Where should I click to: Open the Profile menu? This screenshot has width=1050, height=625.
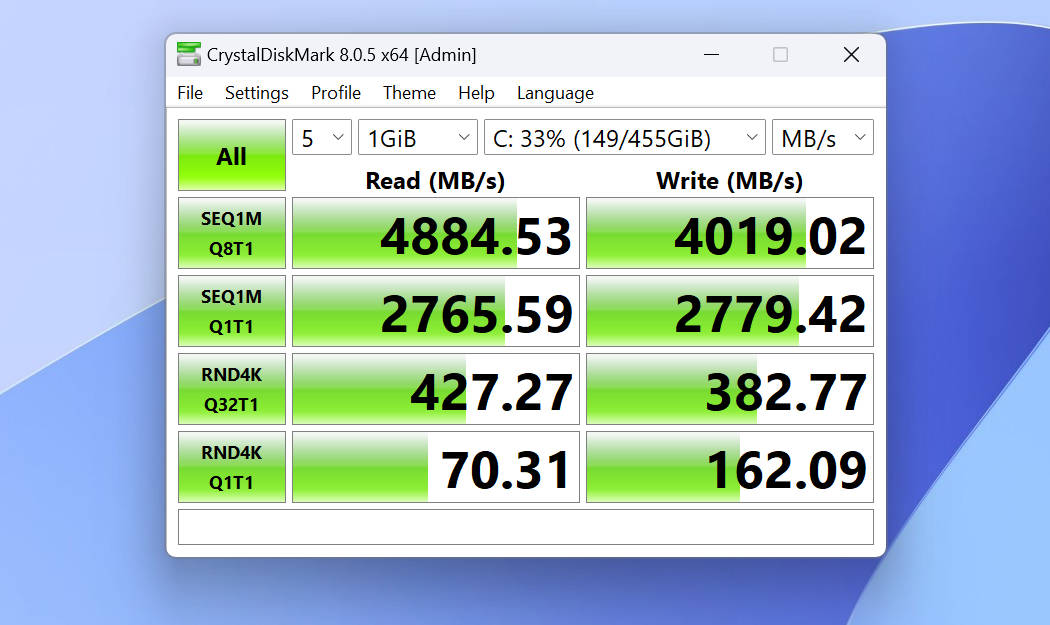(x=335, y=93)
